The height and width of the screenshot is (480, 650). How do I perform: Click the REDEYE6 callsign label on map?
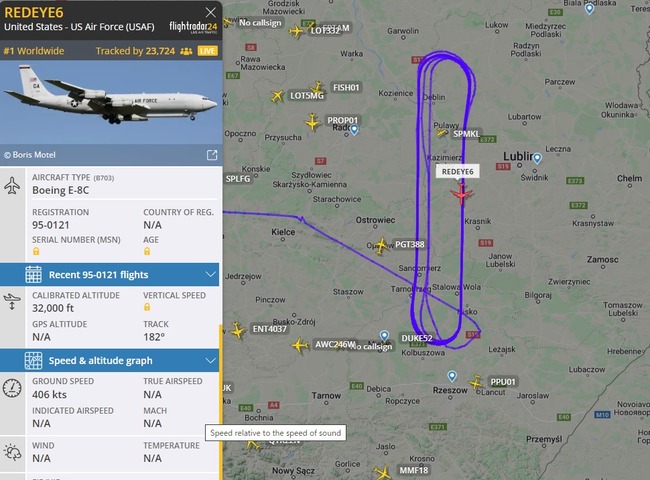[458, 172]
